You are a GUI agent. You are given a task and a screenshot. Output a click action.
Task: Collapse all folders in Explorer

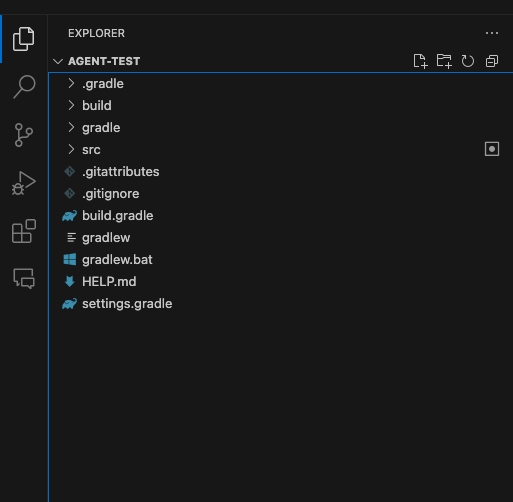492,61
